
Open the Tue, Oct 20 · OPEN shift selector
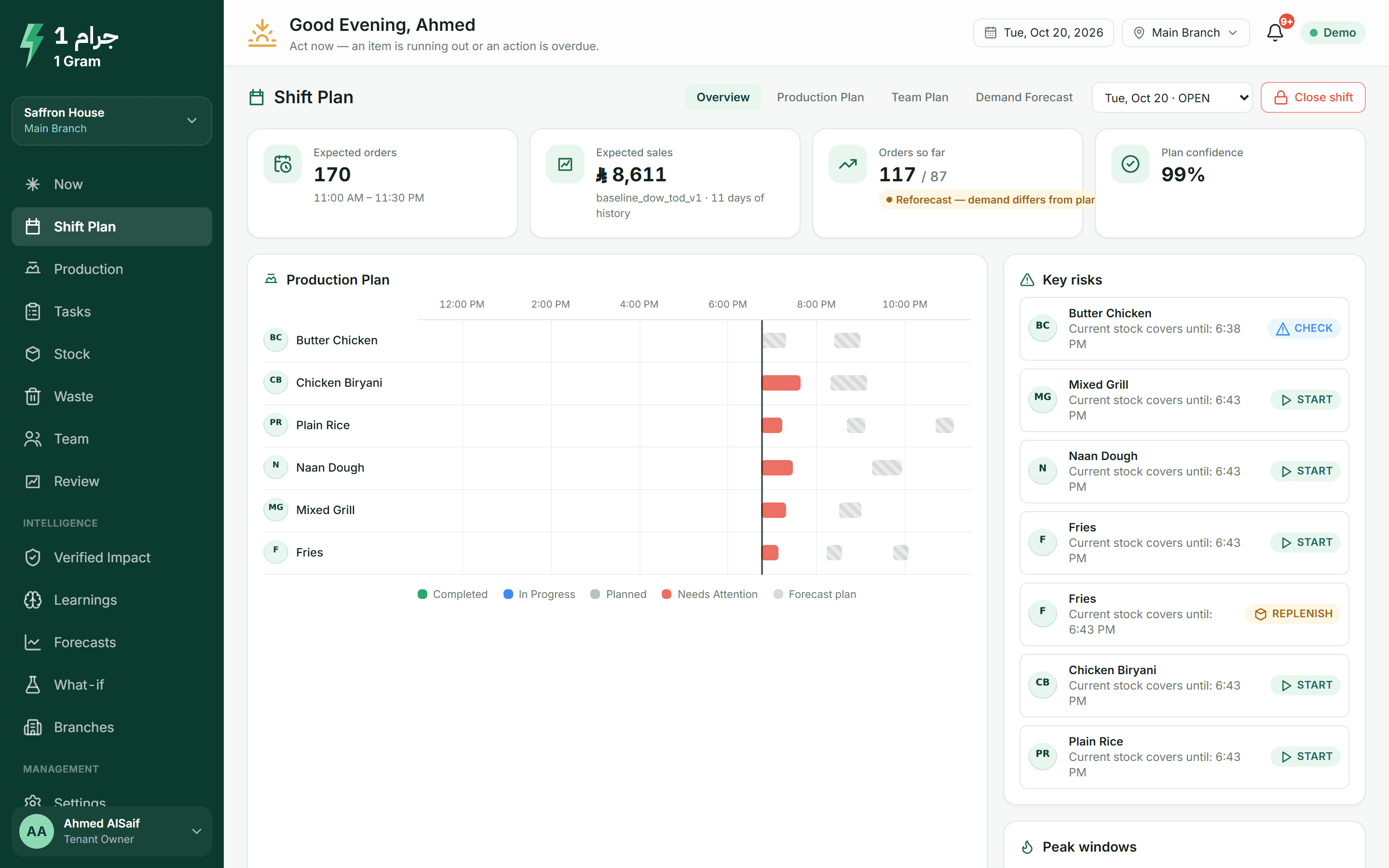1171,97
